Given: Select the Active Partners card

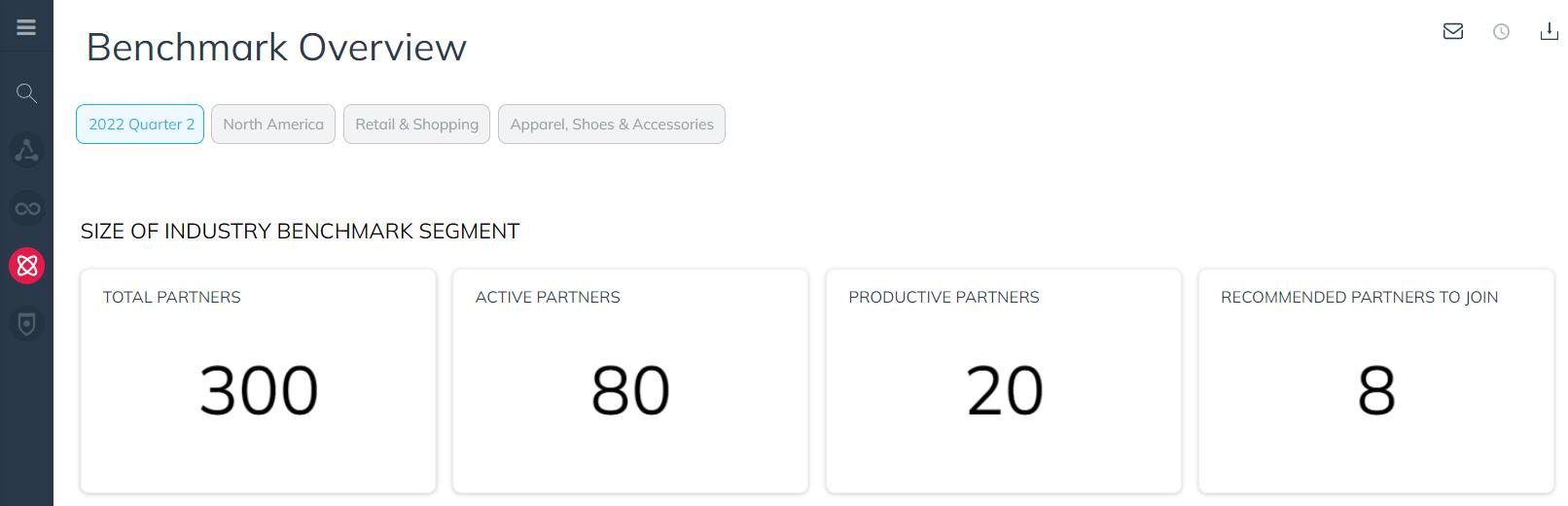Looking at the screenshot, I should pyautogui.click(x=630, y=381).
